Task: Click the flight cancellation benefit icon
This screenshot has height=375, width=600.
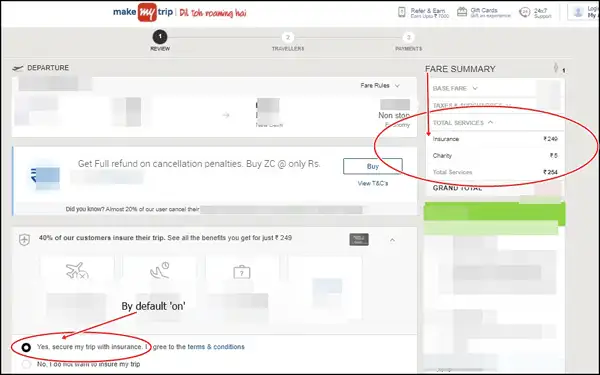Action: click(x=77, y=271)
